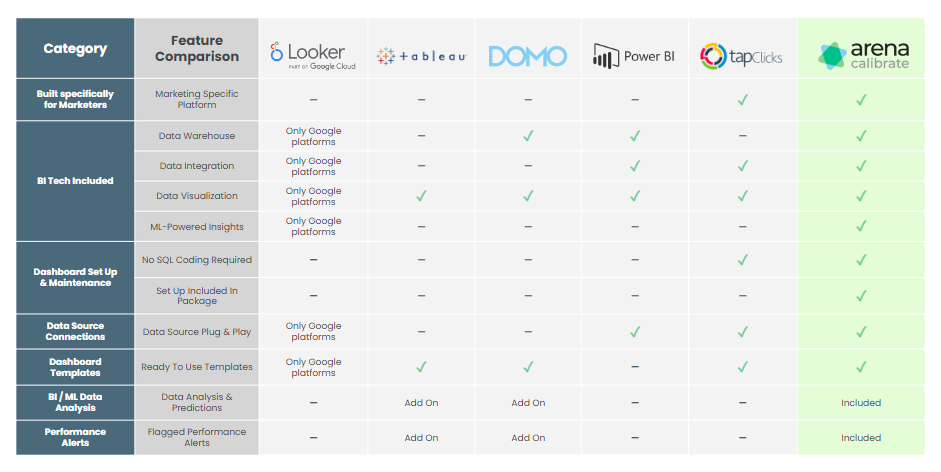Click the Tableau logo
The height and width of the screenshot is (472, 941).
421,56
